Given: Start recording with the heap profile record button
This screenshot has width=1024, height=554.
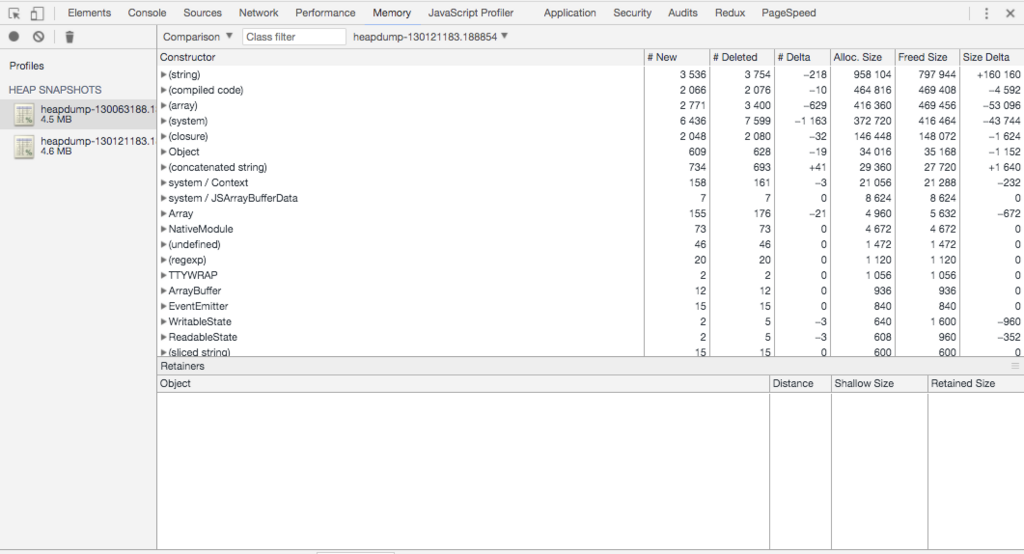Looking at the screenshot, I should coord(14,37).
